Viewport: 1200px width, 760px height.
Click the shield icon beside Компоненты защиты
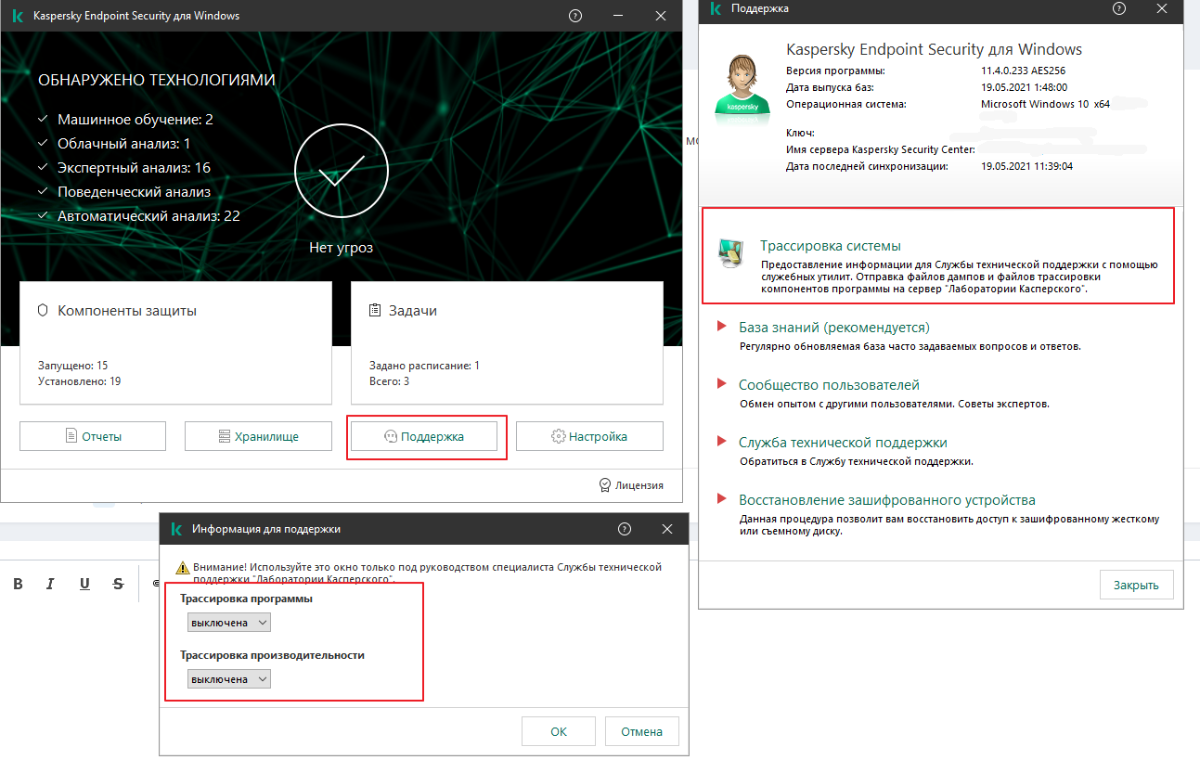click(43, 311)
